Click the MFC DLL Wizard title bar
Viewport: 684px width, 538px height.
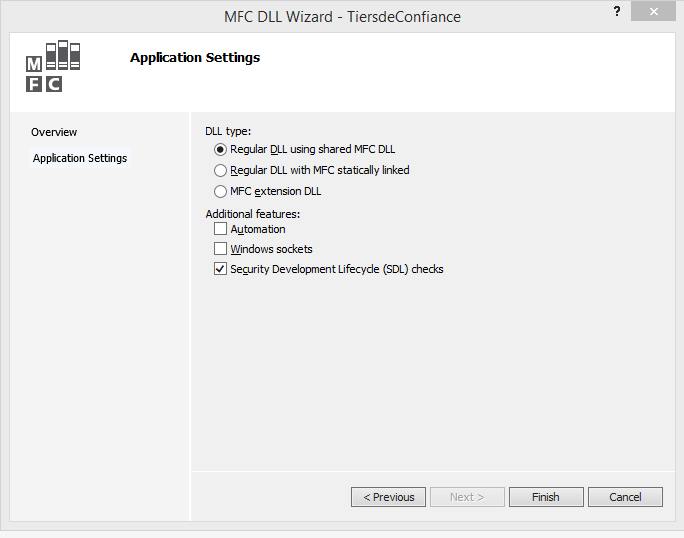click(342, 16)
